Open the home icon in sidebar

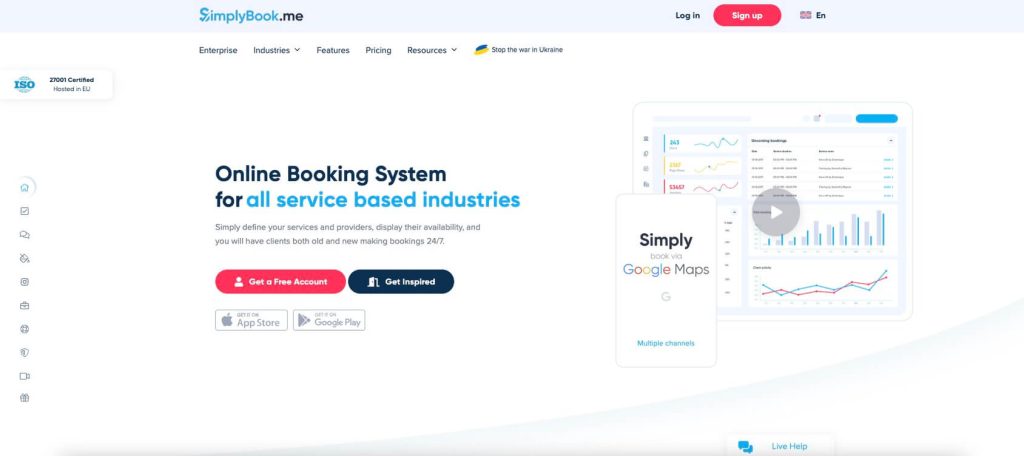pyautogui.click(x=25, y=187)
